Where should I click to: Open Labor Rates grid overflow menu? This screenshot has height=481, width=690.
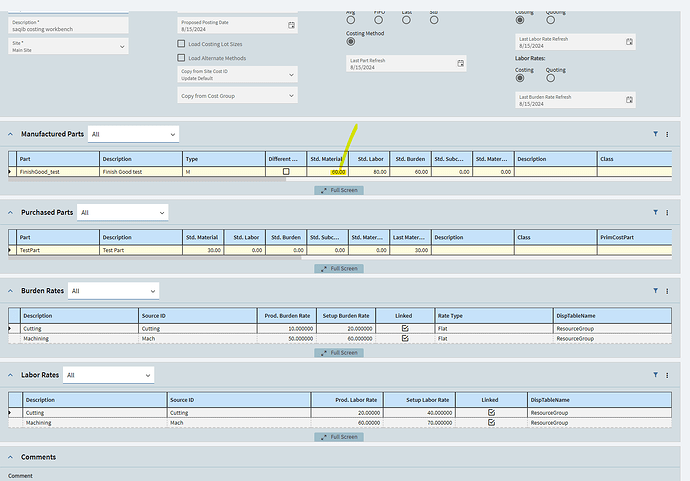coord(667,375)
